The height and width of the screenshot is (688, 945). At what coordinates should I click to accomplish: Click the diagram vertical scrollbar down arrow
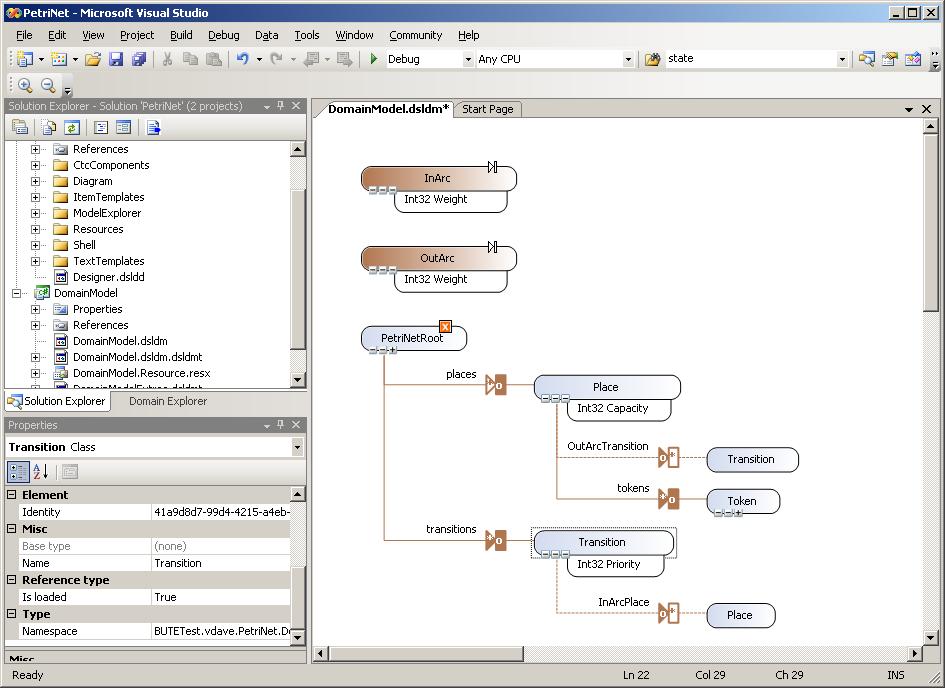[930, 637]
